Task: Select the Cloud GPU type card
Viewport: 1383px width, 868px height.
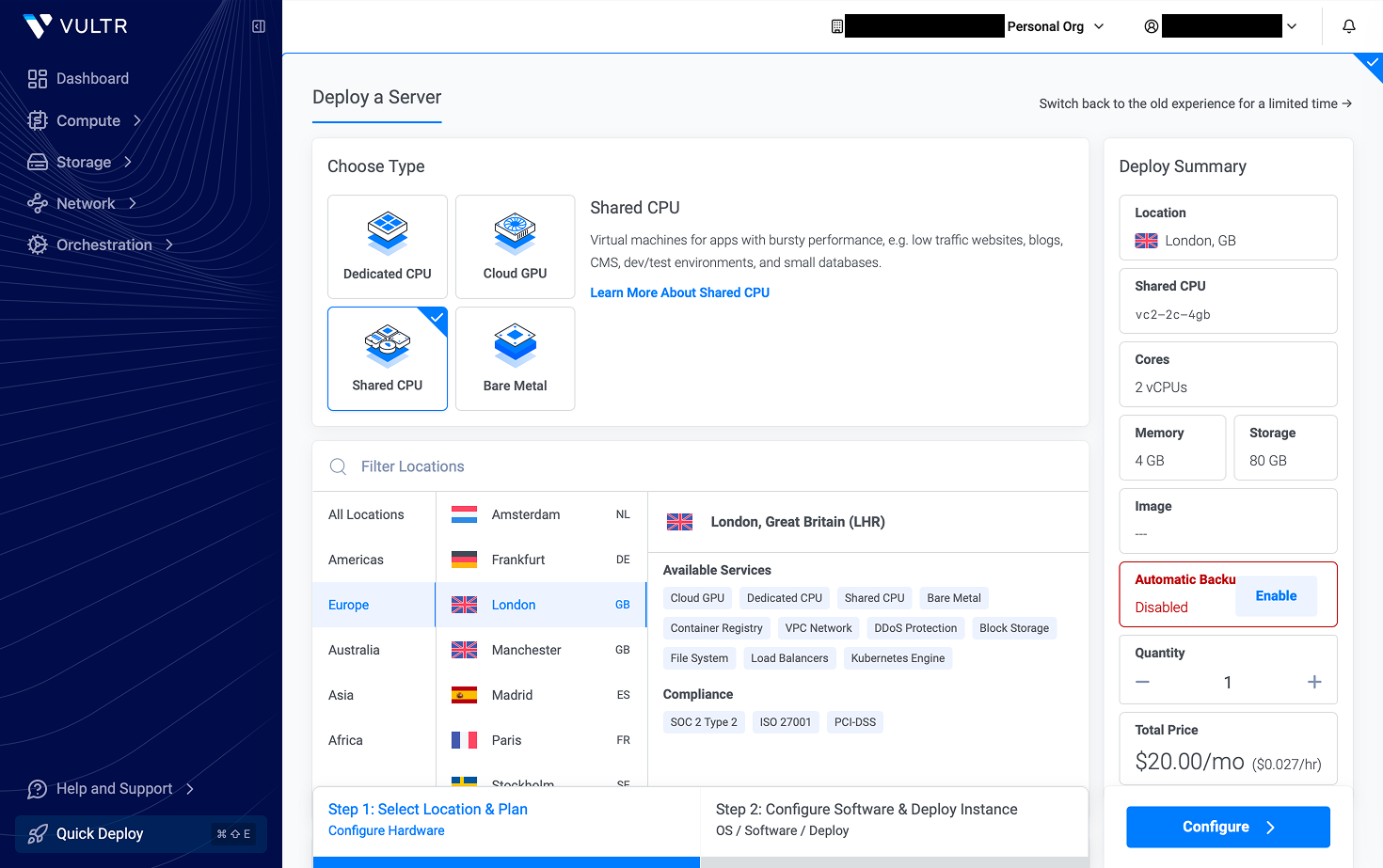Action: [x=515, y=246]
